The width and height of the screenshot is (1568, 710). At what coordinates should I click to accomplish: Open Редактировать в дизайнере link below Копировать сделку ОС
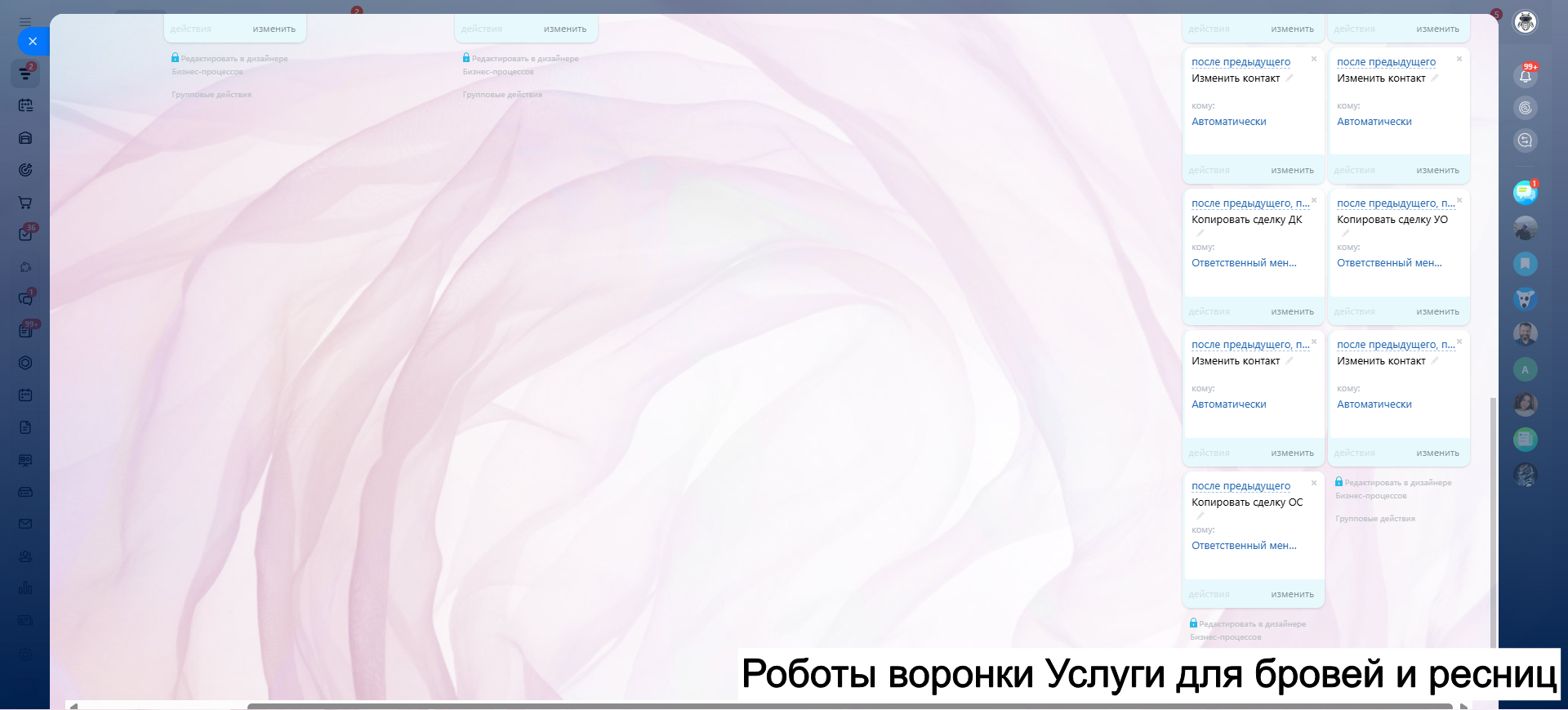(1248, 630)
